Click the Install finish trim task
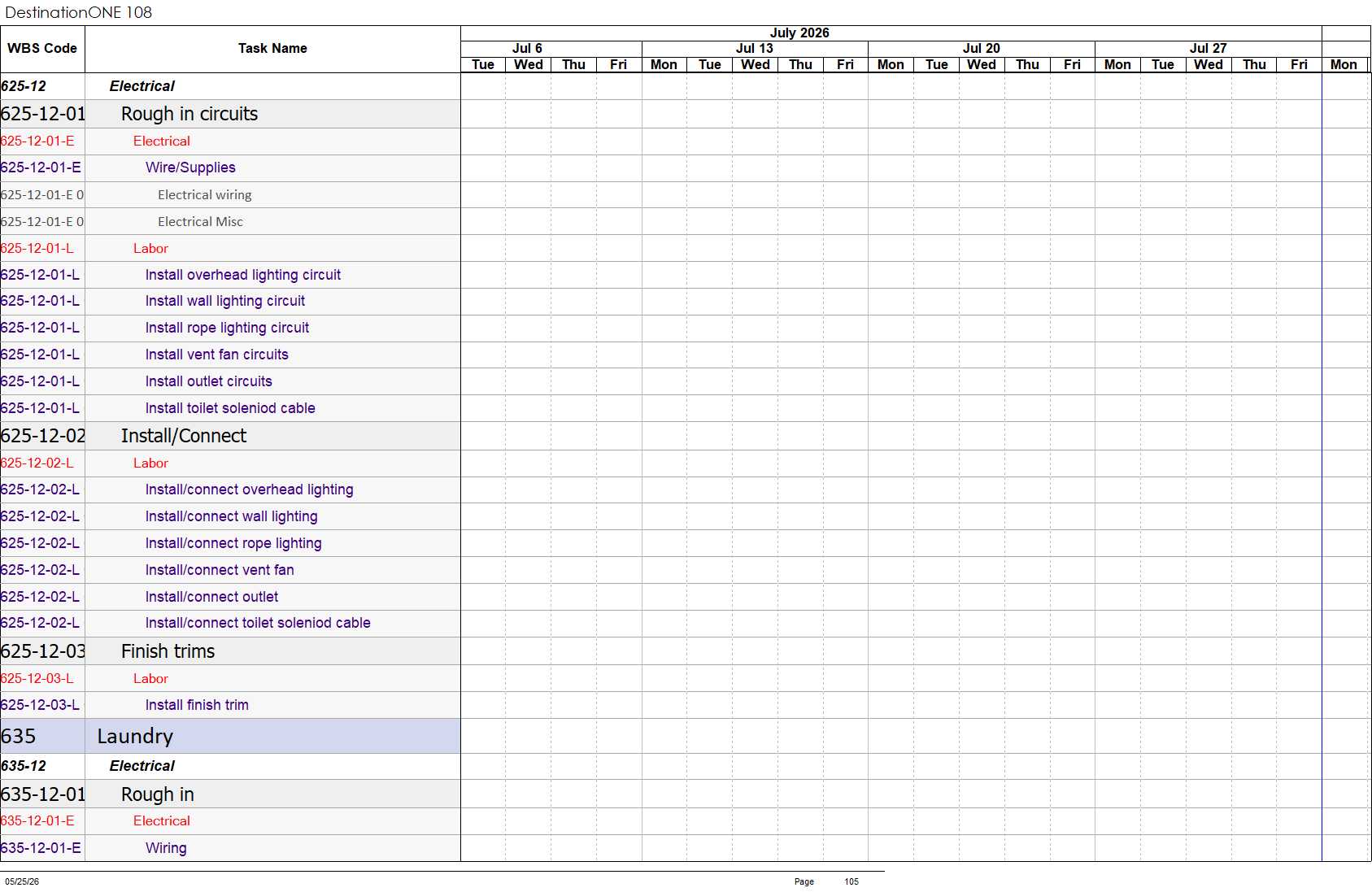 [197, 705]
